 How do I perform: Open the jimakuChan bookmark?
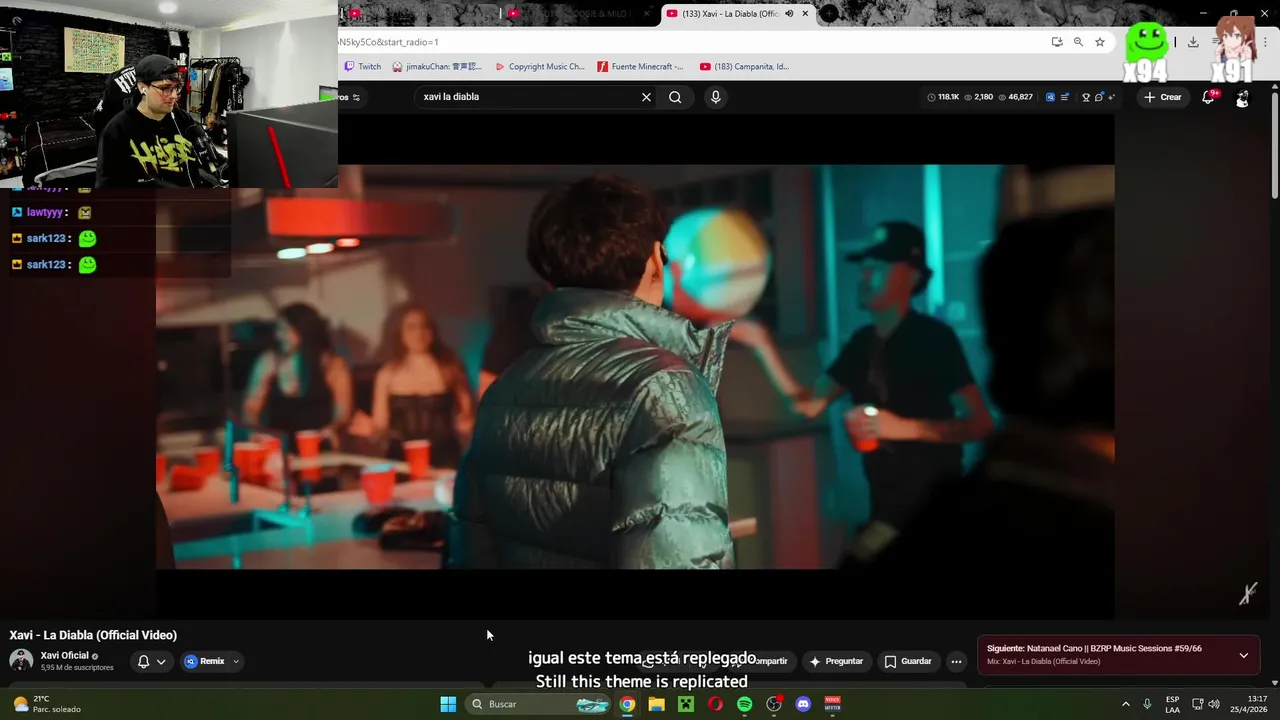[x=437, y=67]
